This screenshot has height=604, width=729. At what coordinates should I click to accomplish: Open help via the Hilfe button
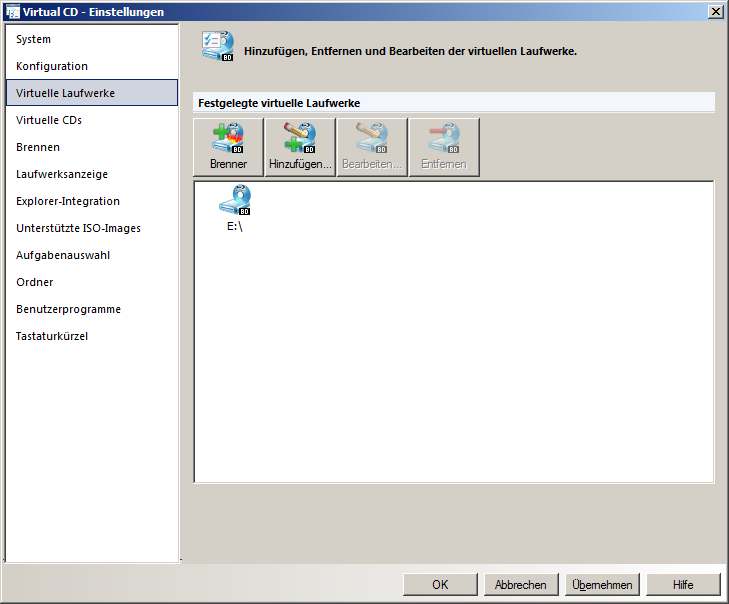(x=683, y=584)
